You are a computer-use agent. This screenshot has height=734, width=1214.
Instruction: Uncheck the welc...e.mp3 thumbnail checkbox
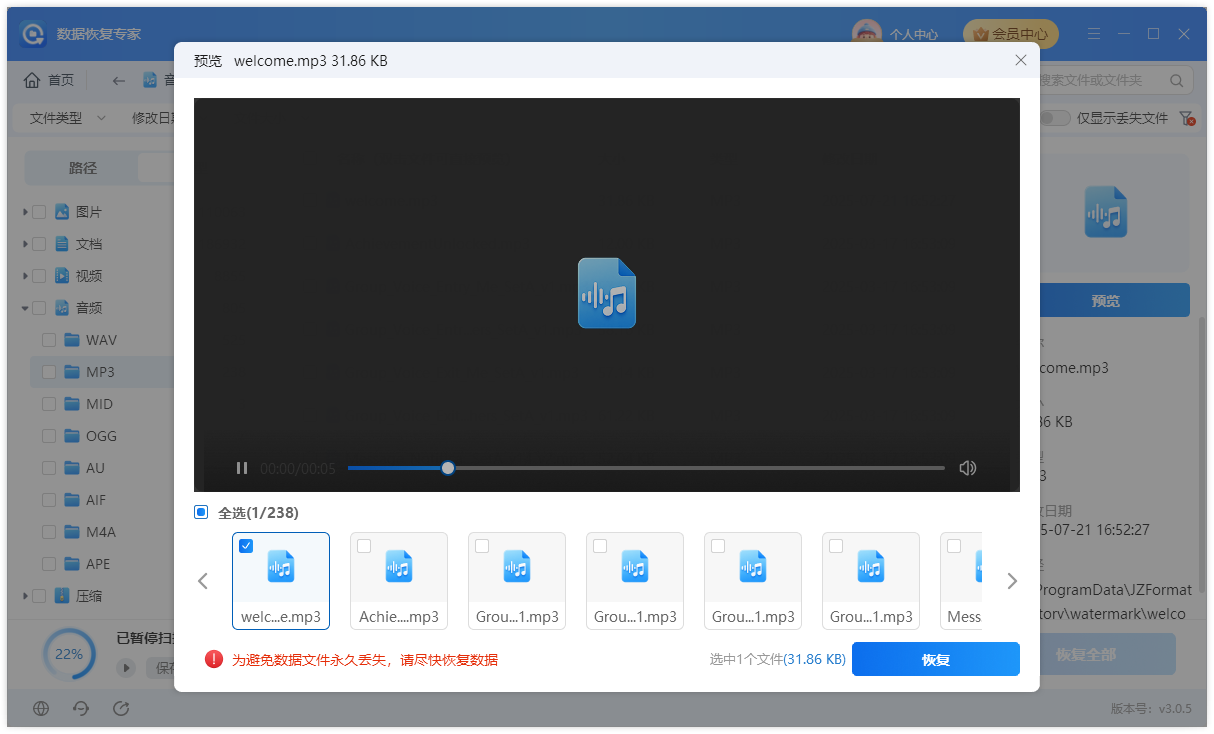[246, 546]
